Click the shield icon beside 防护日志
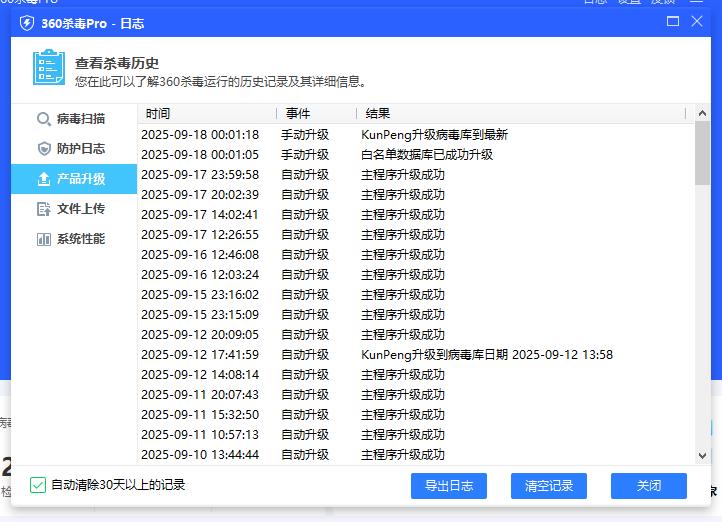This screenshot has height=522, width=722. pyautogui.click(x=44, y=149)
